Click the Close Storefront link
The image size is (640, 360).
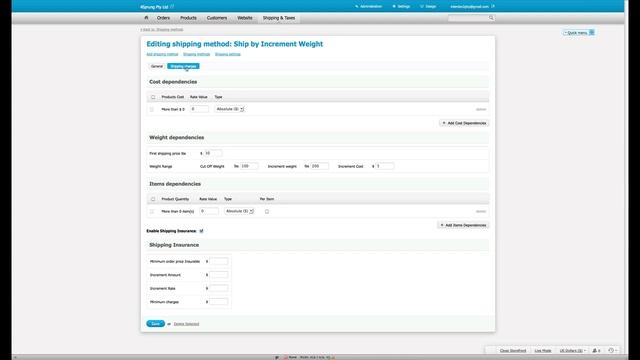pyautogui.click(x=513, y=350)
